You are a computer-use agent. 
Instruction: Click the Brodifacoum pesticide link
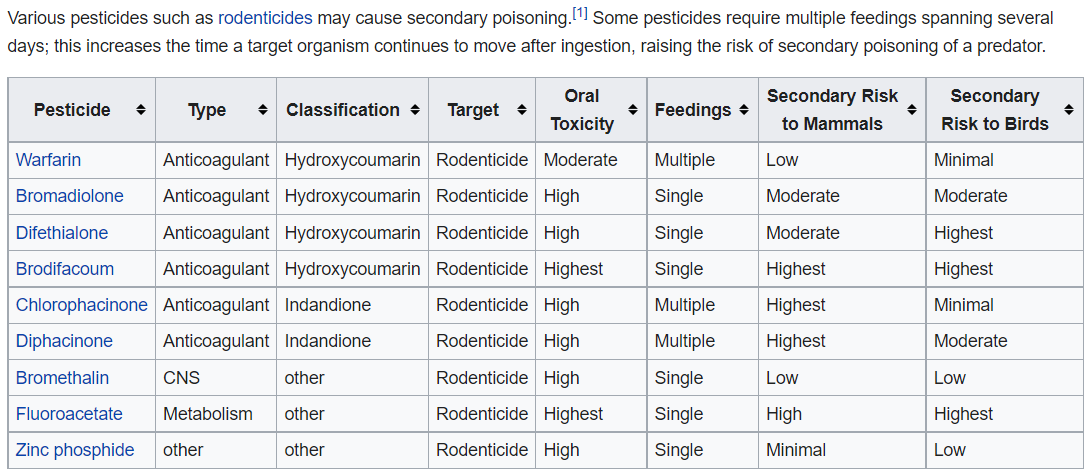(64, 269)
